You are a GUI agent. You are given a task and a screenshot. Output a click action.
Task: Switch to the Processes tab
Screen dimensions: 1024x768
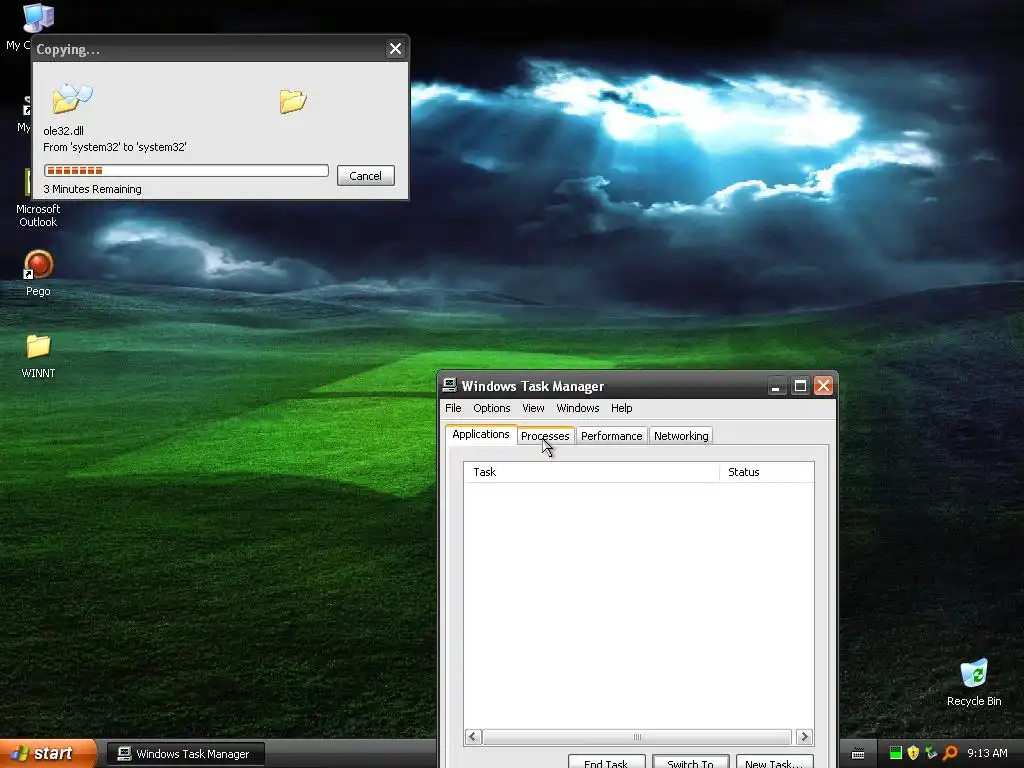(545, 436)
